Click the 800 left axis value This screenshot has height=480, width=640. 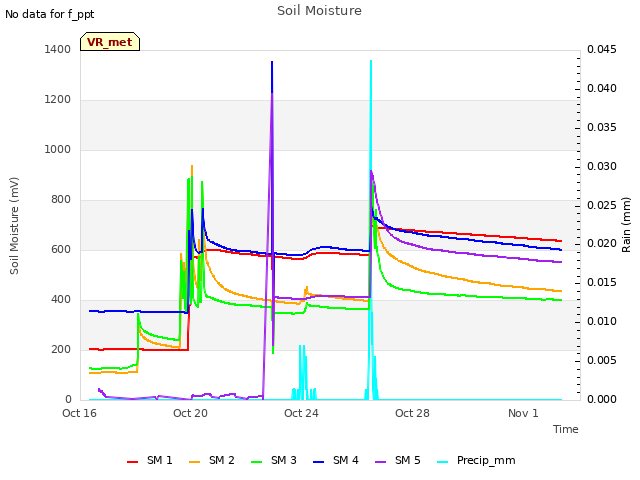[x=61, y=200]
